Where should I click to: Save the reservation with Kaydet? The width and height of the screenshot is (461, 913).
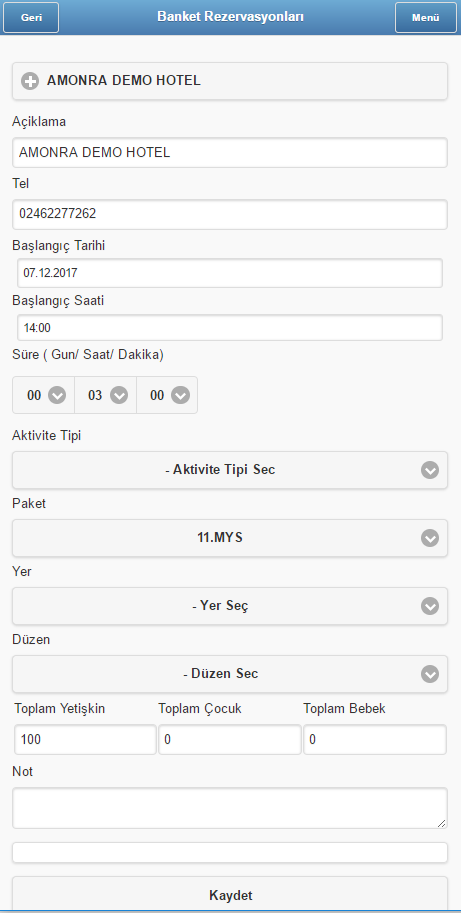(x=230, y=894)
